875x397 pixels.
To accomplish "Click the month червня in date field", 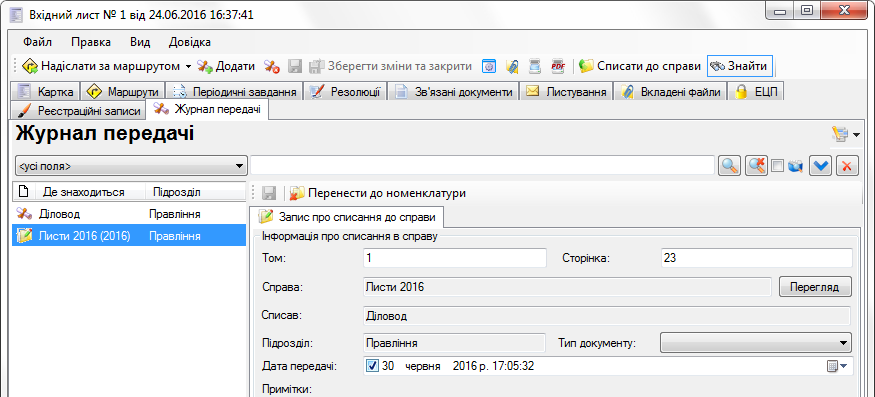I will click(x=422, y=366).
